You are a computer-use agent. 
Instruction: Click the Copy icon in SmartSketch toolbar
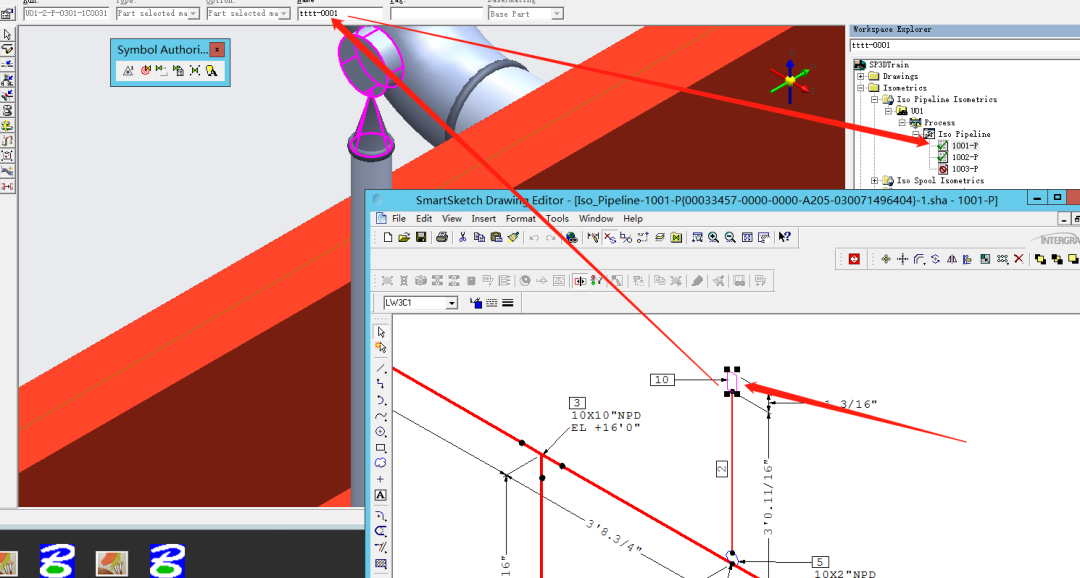coord(479,238)
